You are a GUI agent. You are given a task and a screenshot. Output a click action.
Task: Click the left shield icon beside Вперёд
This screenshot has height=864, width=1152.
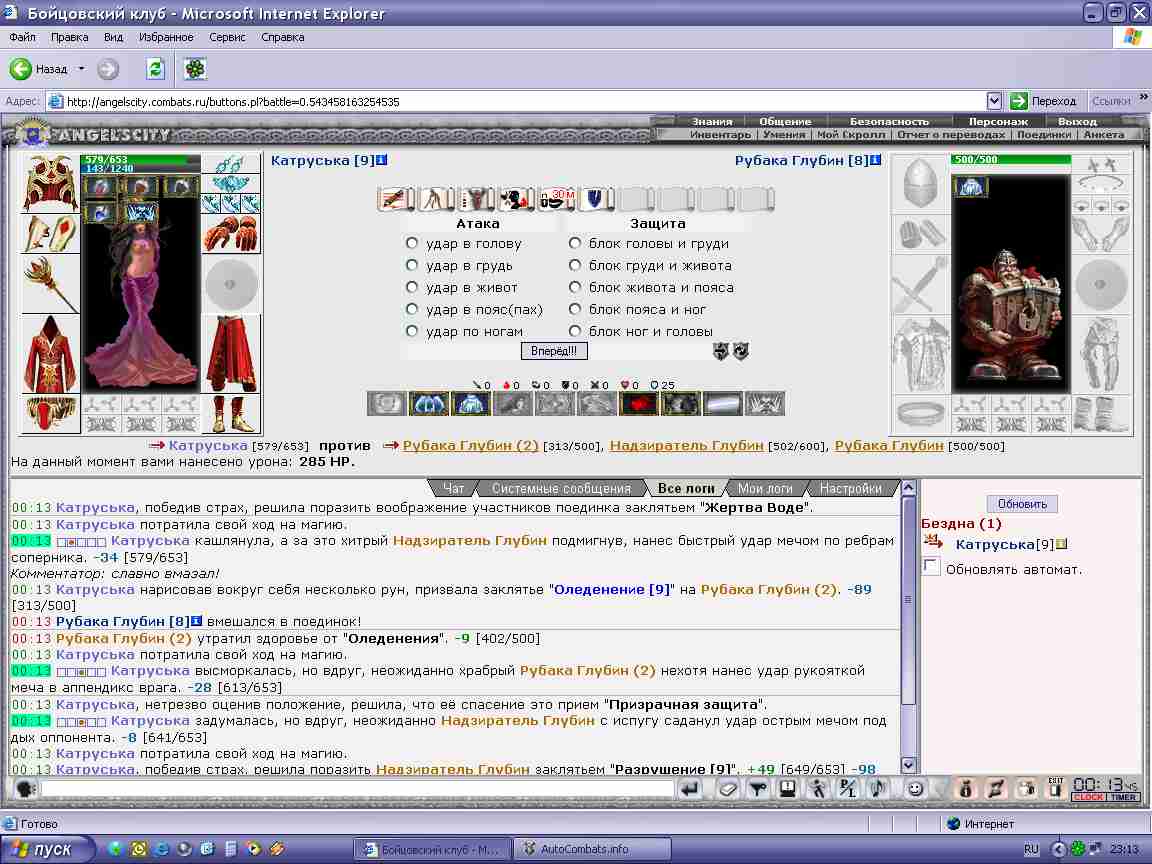tap(720, 351)
